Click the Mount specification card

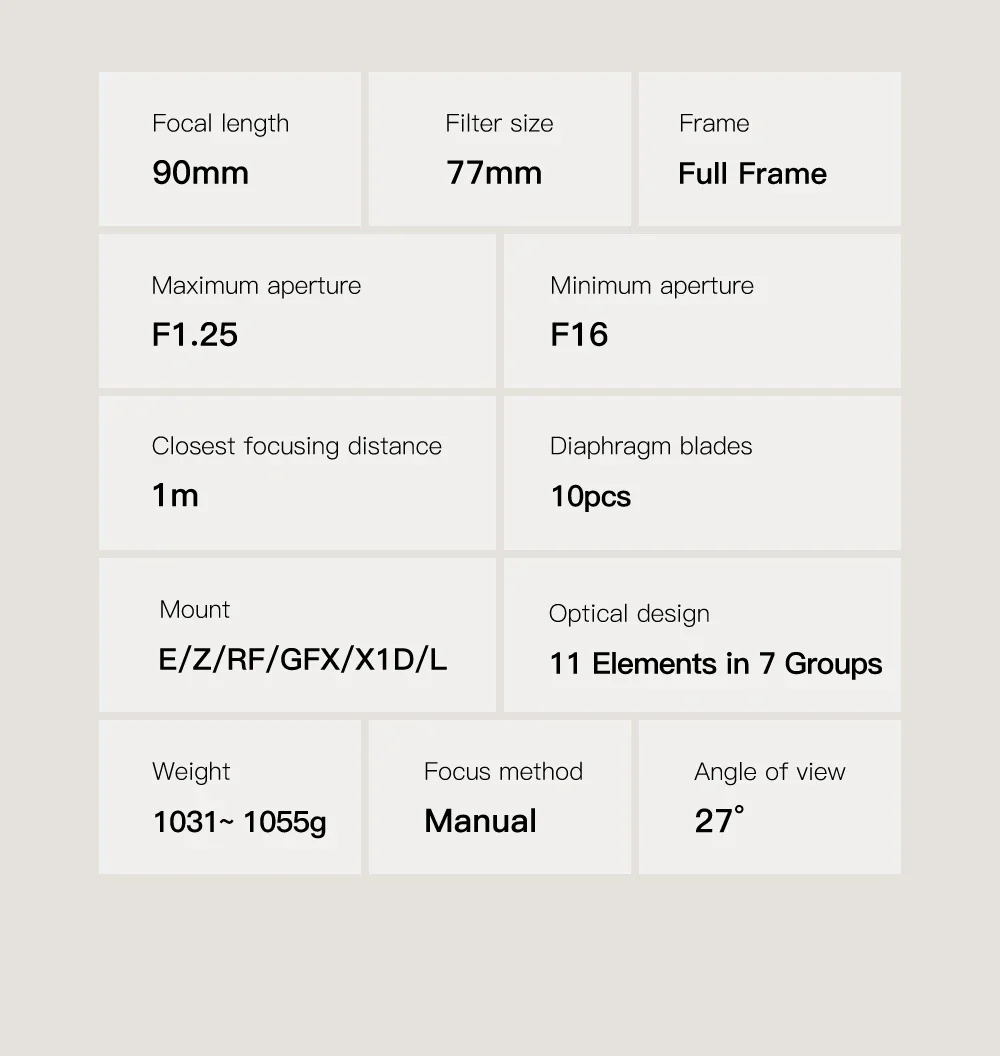coord(297,635)
